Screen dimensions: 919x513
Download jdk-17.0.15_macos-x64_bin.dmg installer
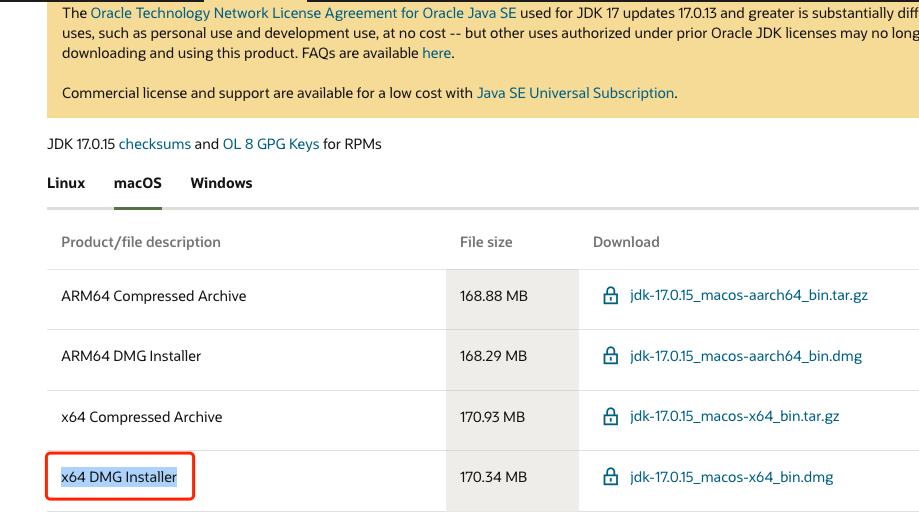[732, 477]
